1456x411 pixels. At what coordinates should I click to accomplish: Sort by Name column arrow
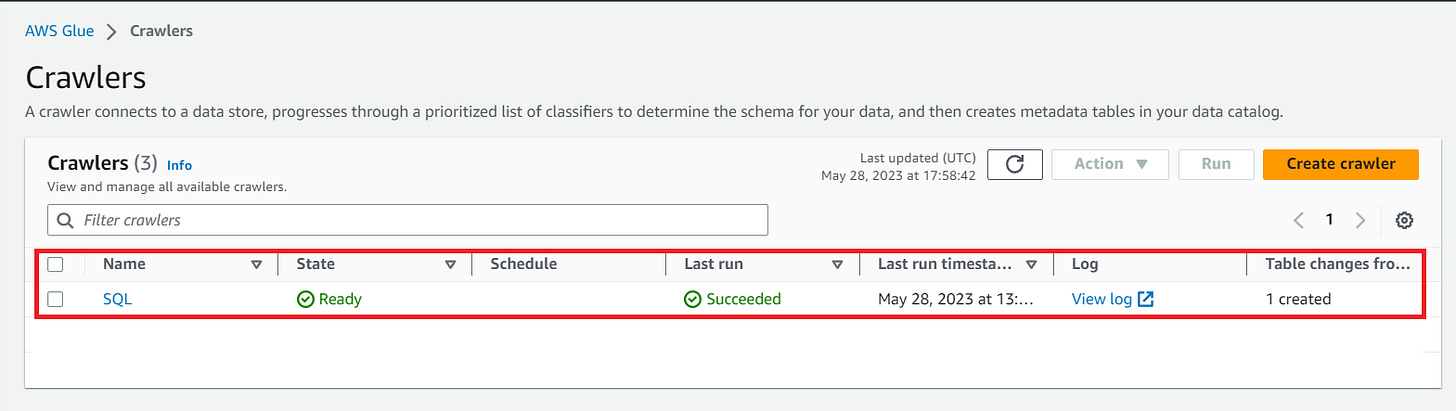[x=257, y=265]
